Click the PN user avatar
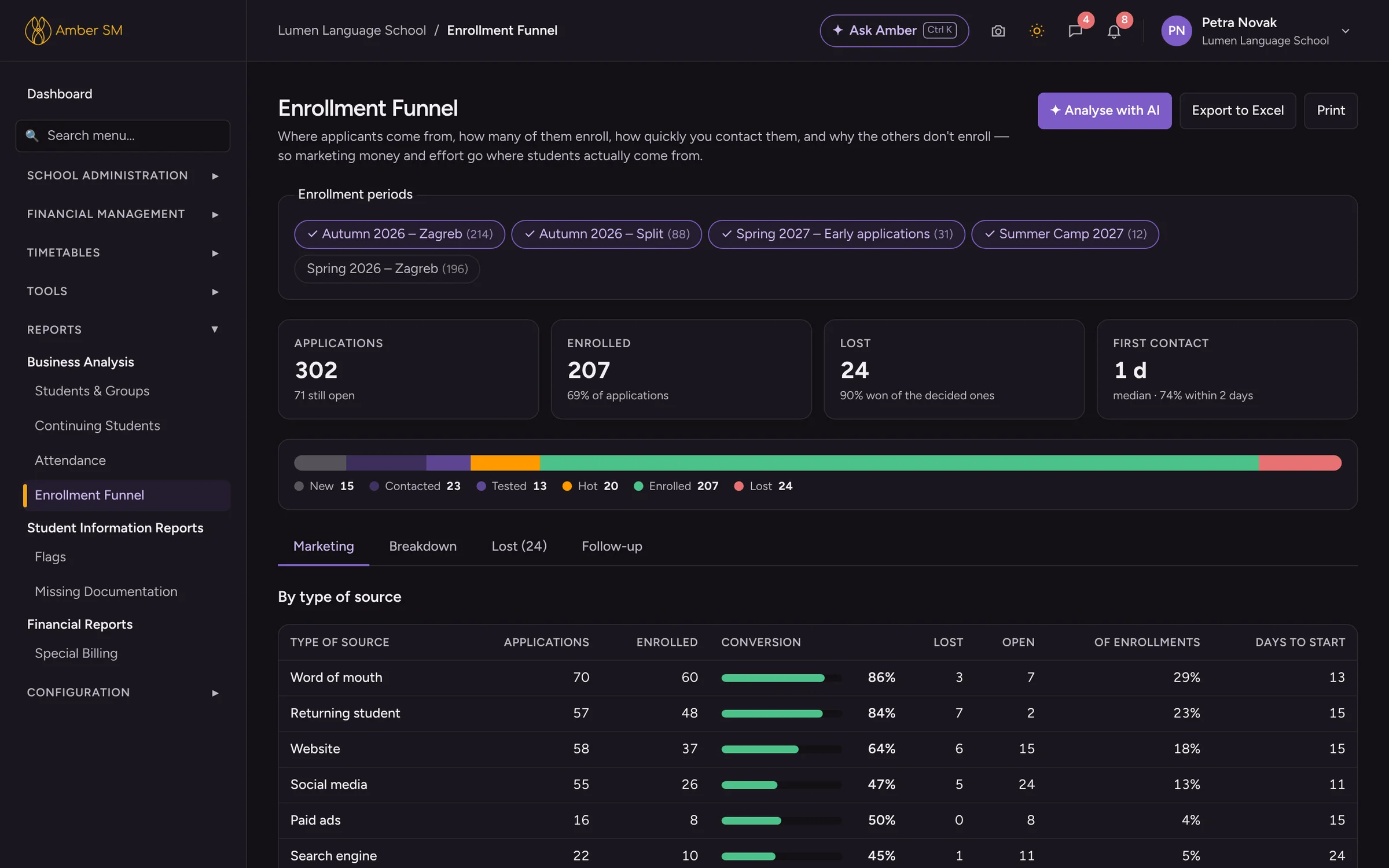Screen dimensions: 1389x868 tap(1176, 31)
